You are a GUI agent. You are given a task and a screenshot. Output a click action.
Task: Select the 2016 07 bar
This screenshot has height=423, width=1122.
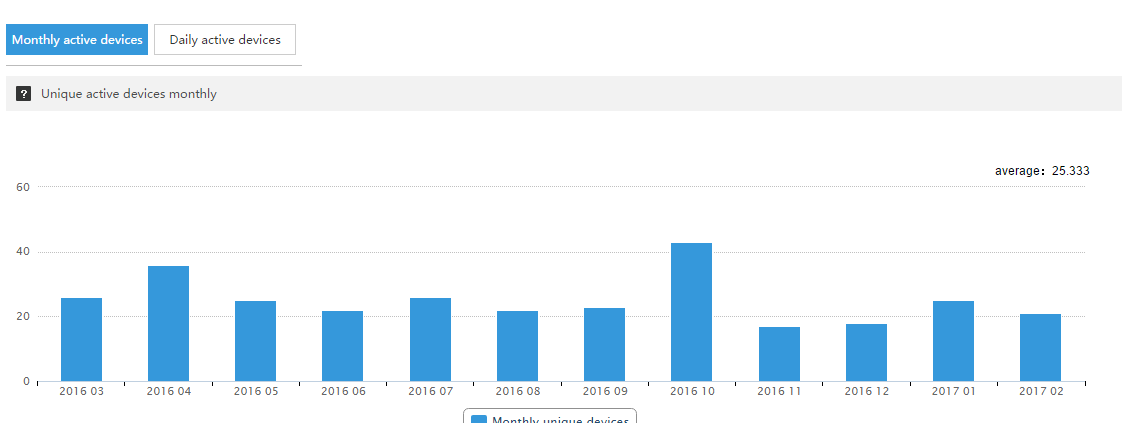[430, 340]
